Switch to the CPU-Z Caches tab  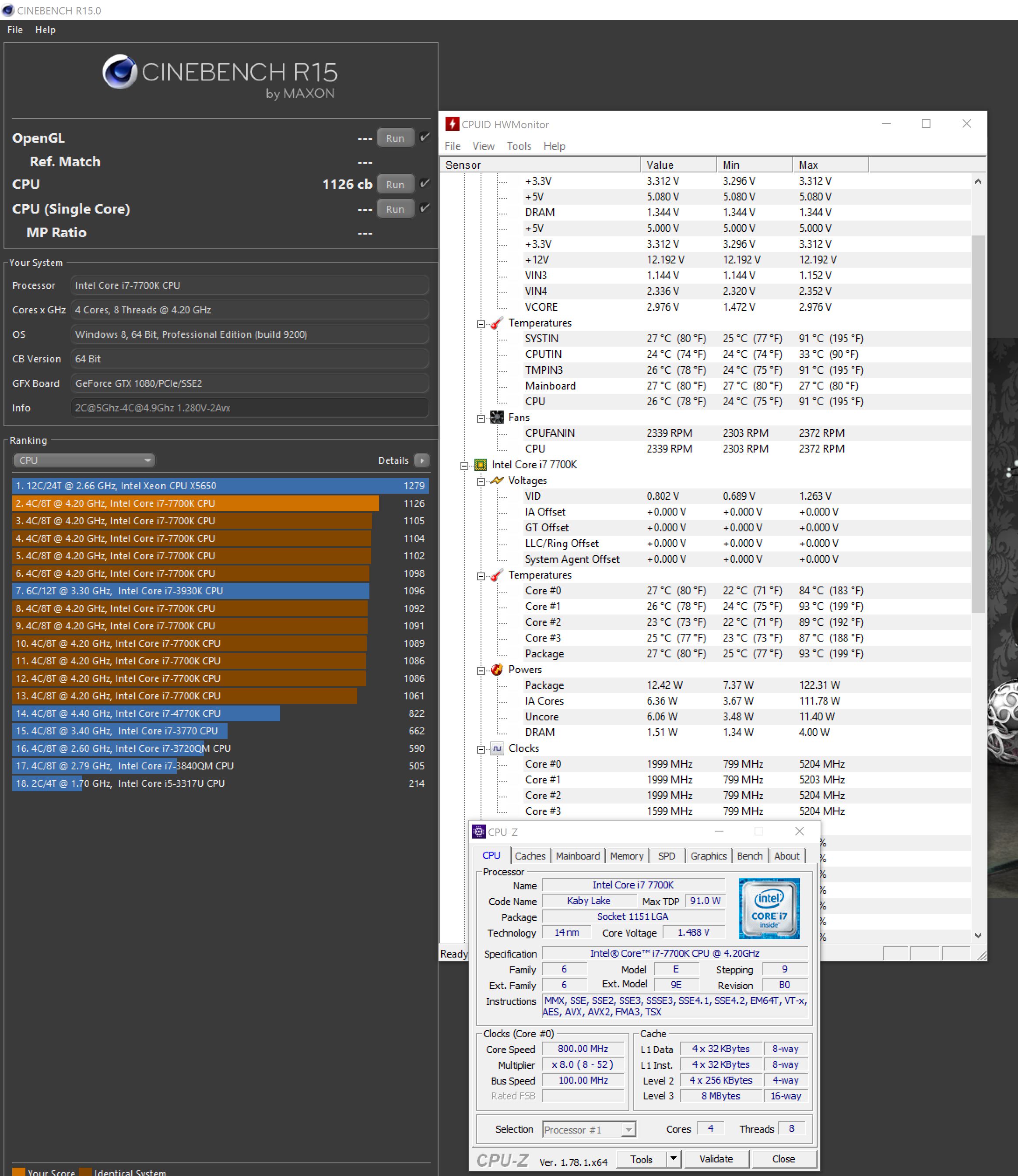click(530, 856)
